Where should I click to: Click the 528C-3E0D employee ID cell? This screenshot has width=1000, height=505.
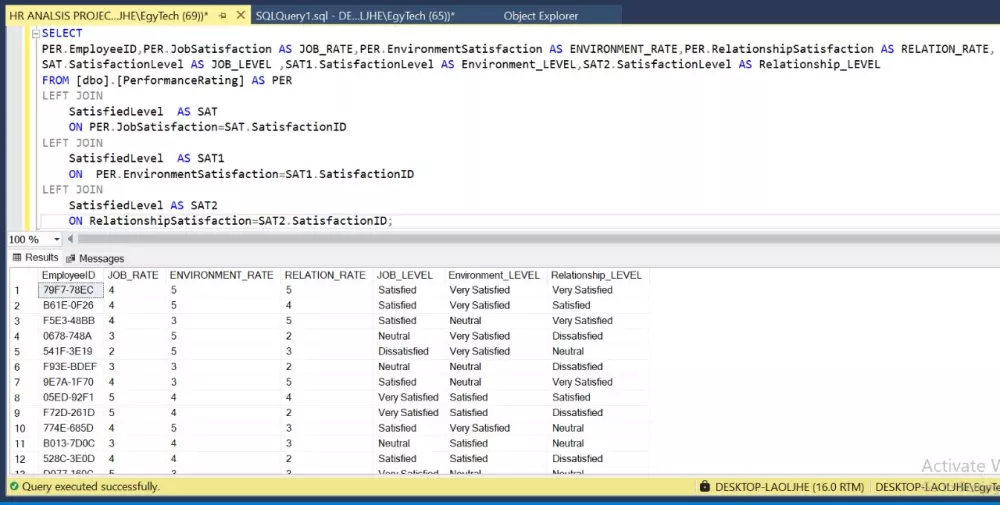[x=69, y=458]
